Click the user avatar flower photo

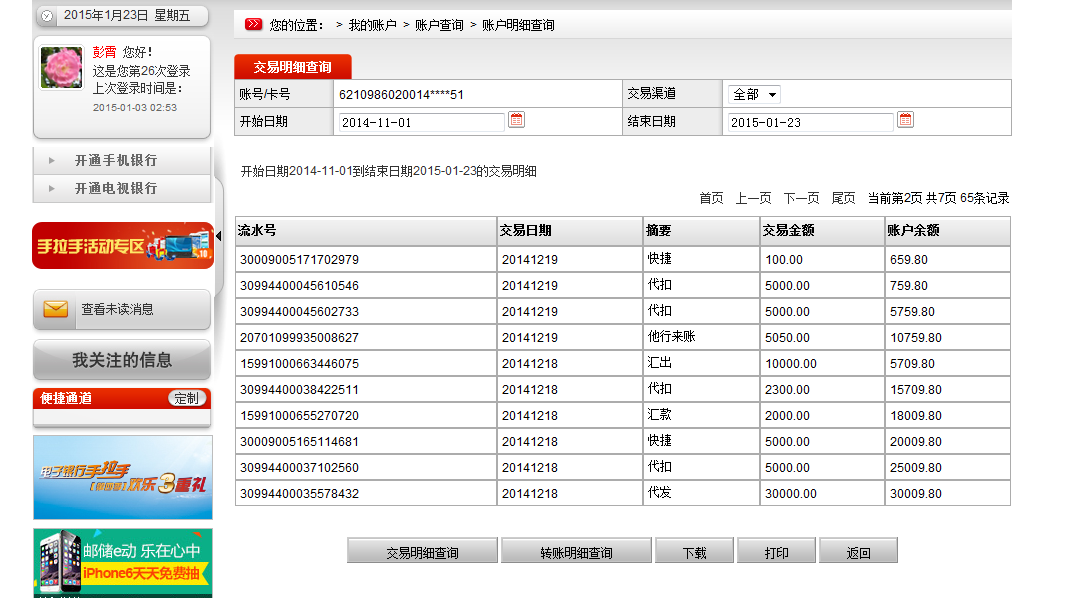(61, 67)
